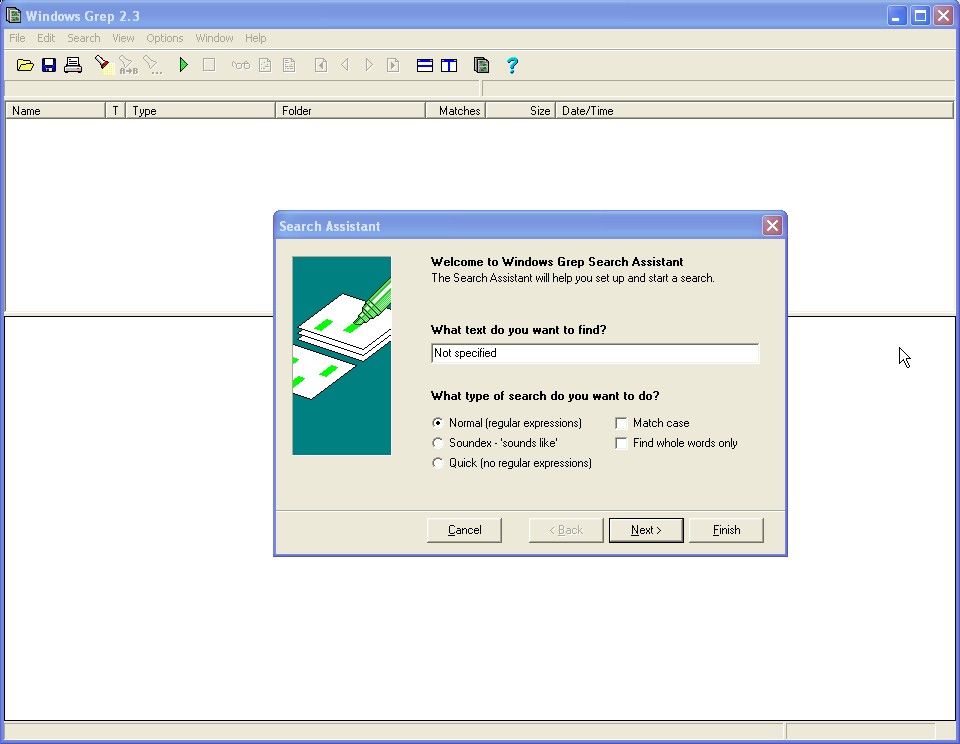Image resolution: width=960 pixels, height=744 pixels.
Task: Click the stacked documents toolbar icon
Action: pyautogui.click(x=481, y=65)
